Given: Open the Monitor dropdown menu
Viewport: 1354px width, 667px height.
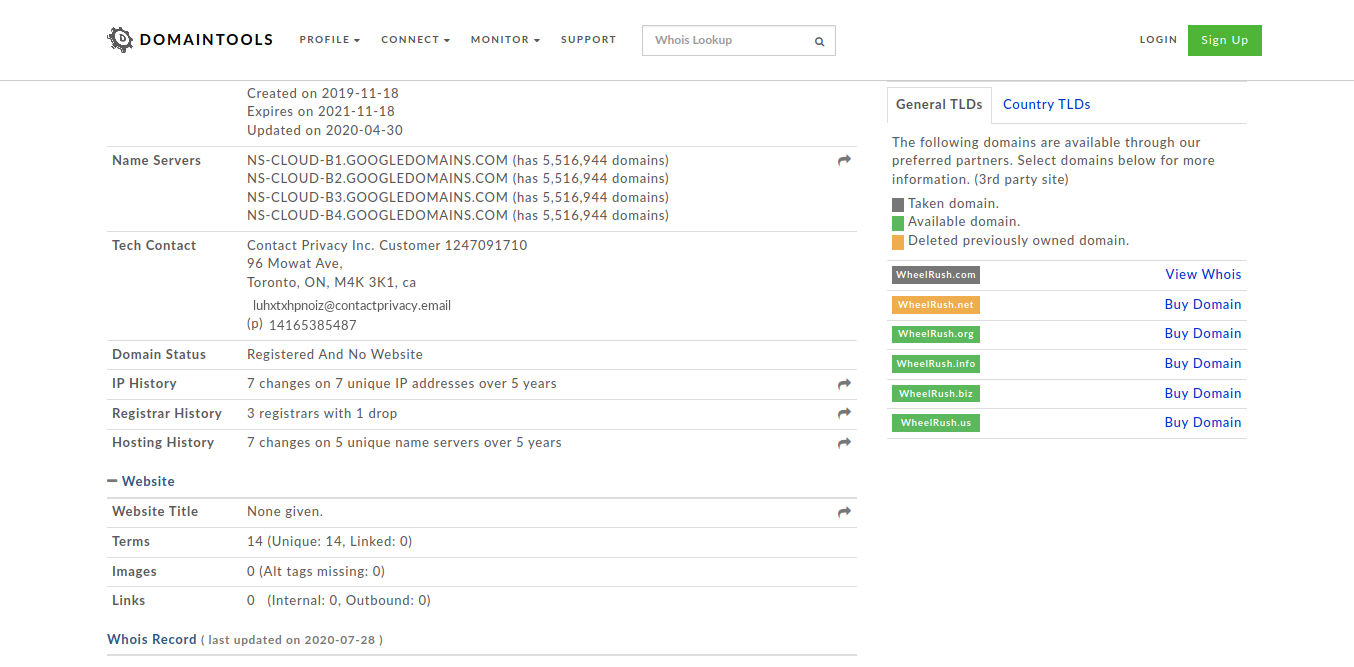Looking at the screenshot, I should [x=505, y=40].
